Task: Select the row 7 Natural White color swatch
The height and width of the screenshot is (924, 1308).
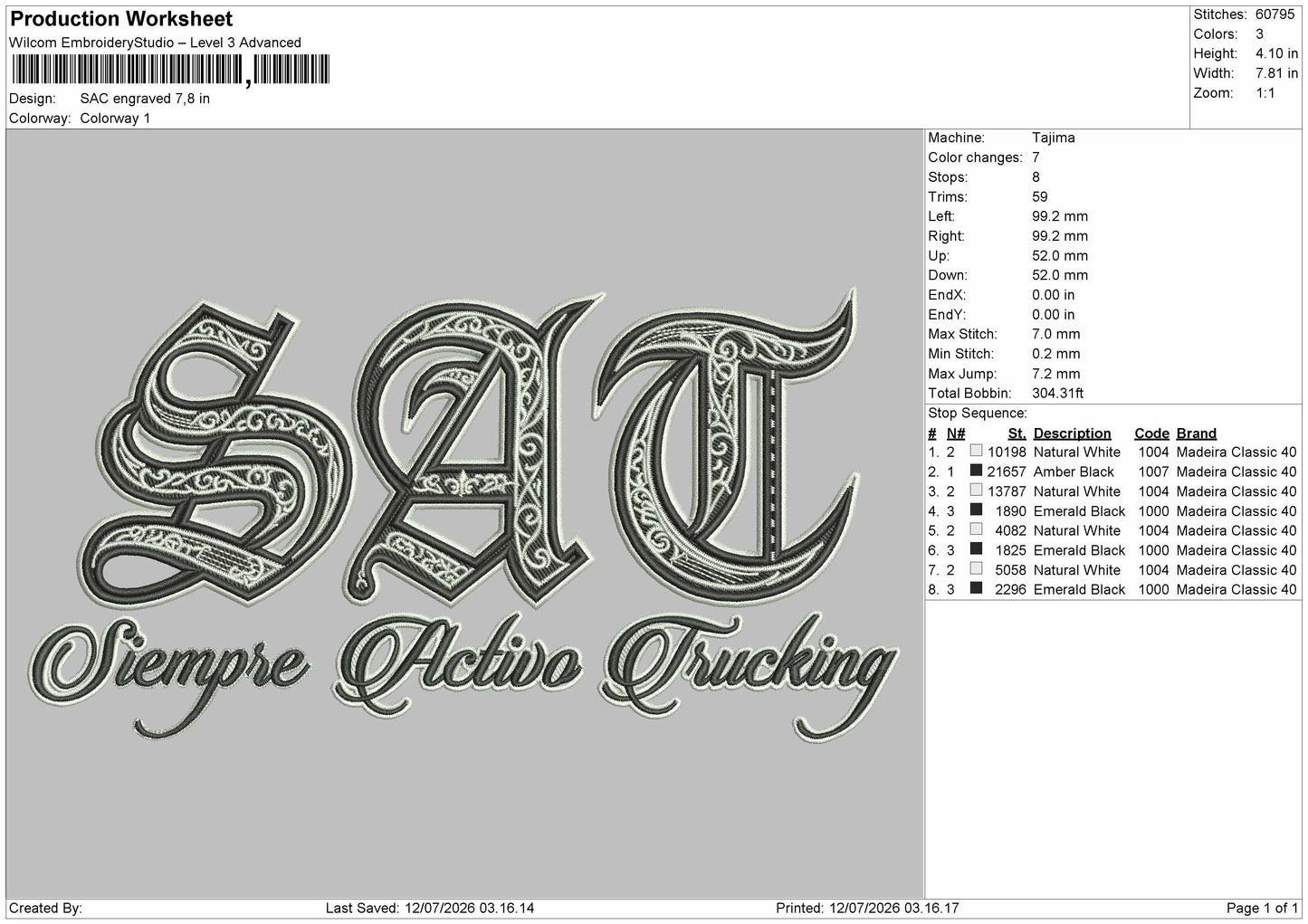Action: [x=976, y=569]
